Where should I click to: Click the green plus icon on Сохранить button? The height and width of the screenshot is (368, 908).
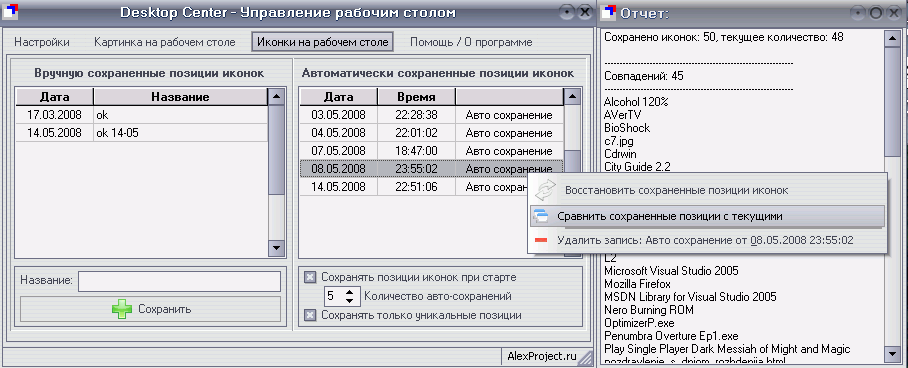point(122,309)
